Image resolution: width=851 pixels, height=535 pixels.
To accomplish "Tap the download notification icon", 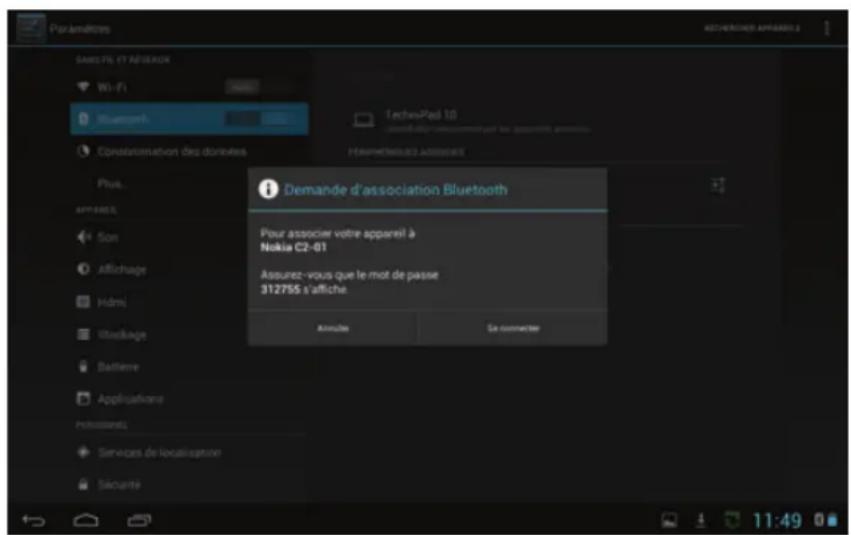I will [x=701, y=520].
